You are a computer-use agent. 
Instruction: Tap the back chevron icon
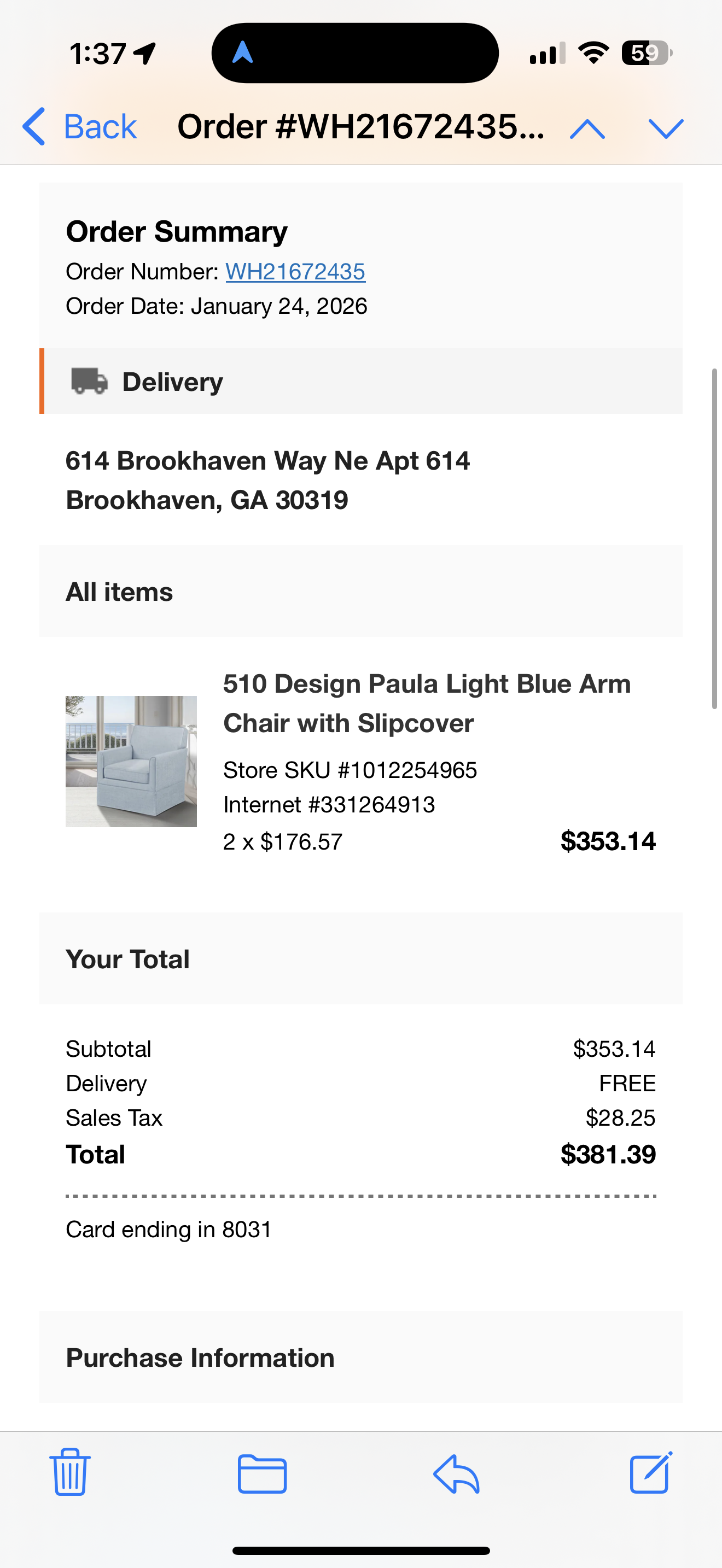pyautogui.click(x=33, y=127)
